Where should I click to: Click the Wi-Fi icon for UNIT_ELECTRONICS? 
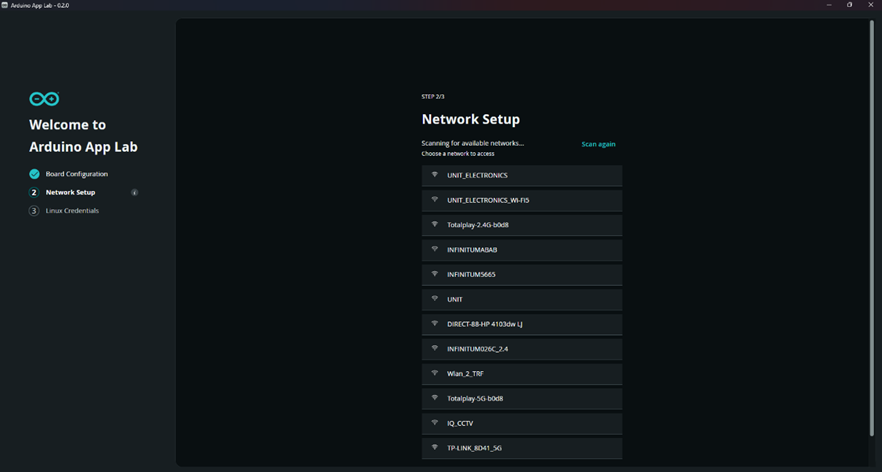click(435, 175)
